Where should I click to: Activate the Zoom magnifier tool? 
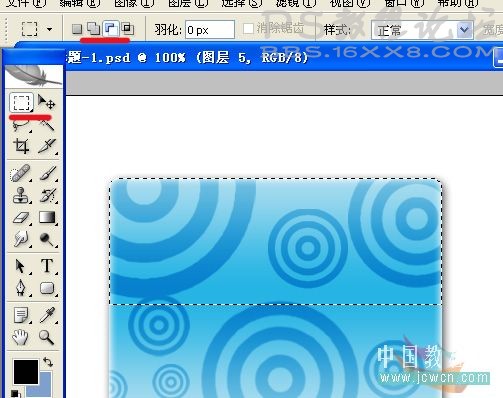pos(46,337)
